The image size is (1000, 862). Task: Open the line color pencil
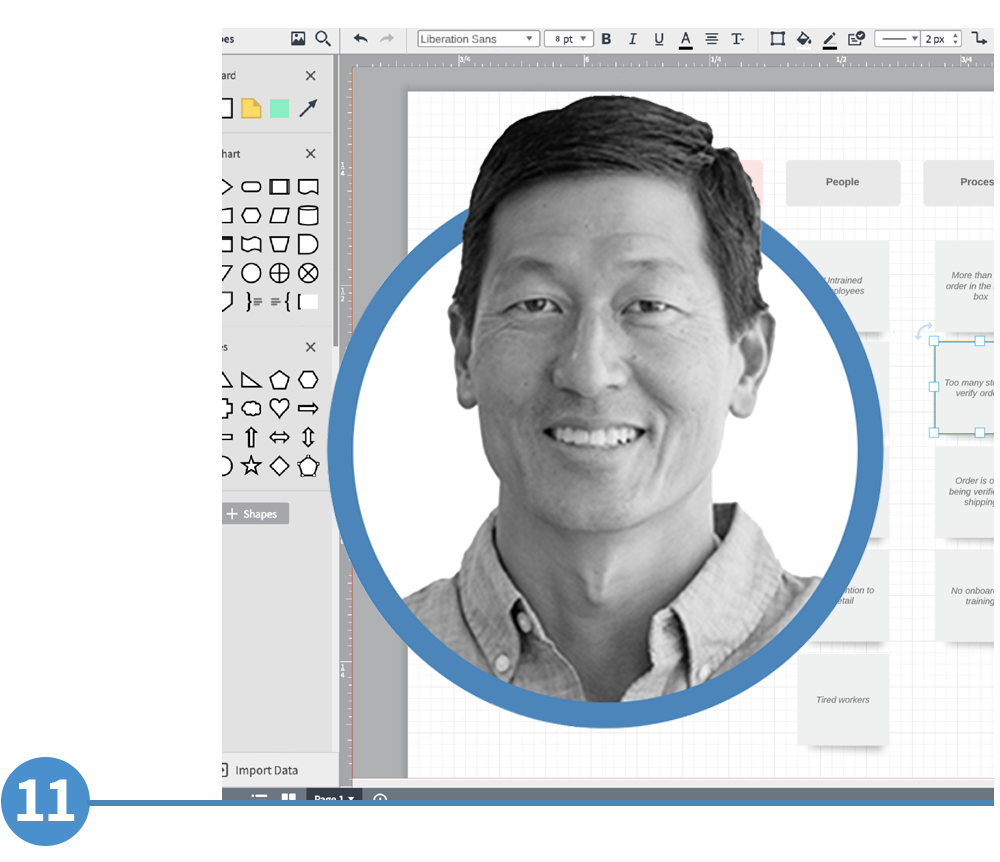click(x=830, y=40)
